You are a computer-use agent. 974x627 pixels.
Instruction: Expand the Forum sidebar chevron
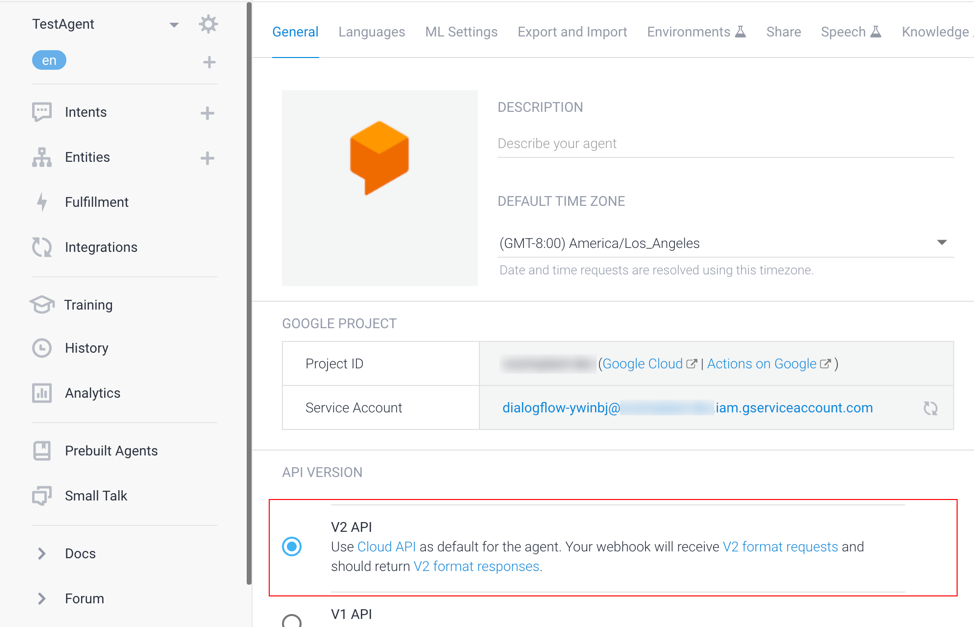coord(42,598)
